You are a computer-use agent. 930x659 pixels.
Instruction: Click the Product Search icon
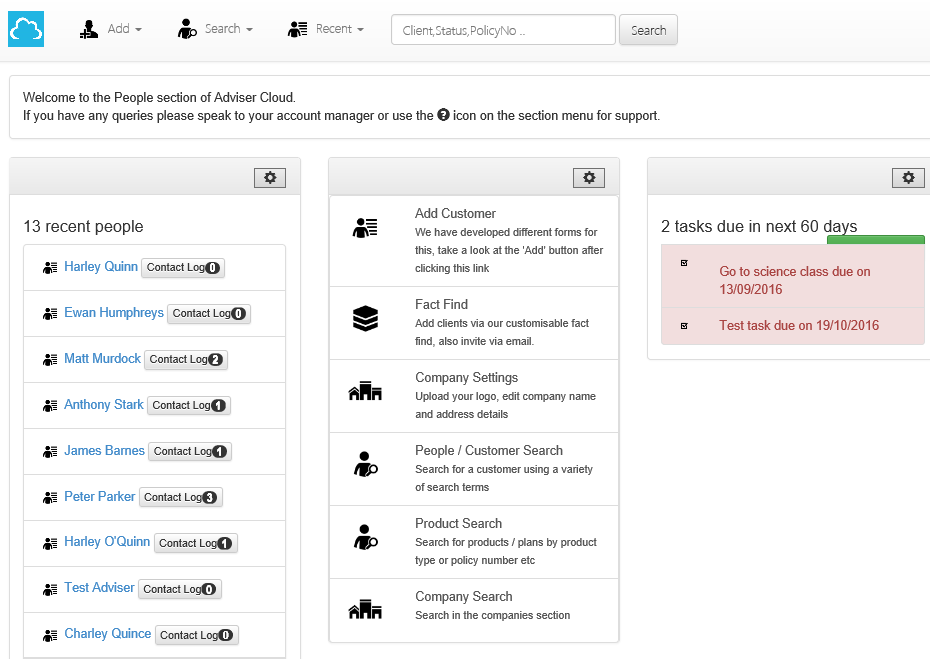click(x=365, y=538)
